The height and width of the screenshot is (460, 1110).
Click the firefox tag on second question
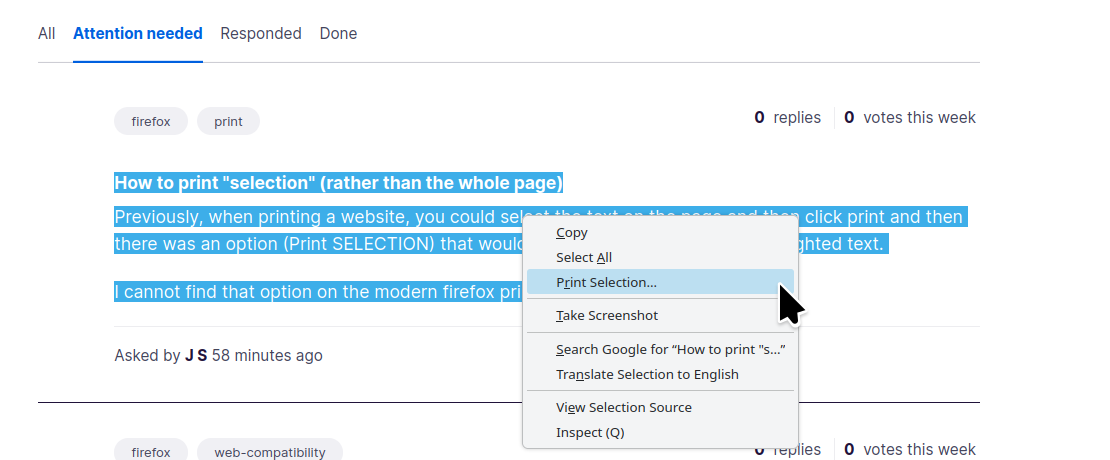[151, 452]
